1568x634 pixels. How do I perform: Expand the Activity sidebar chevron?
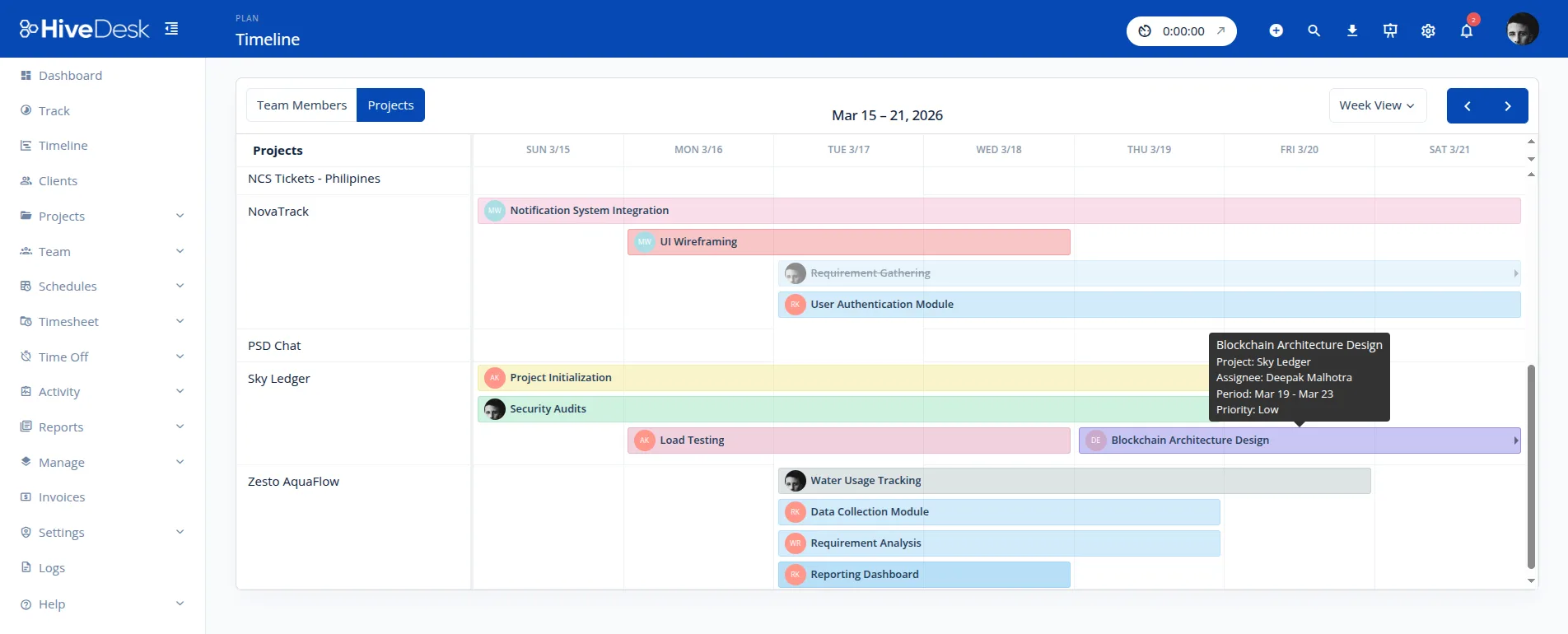click(x=180, y=391)
